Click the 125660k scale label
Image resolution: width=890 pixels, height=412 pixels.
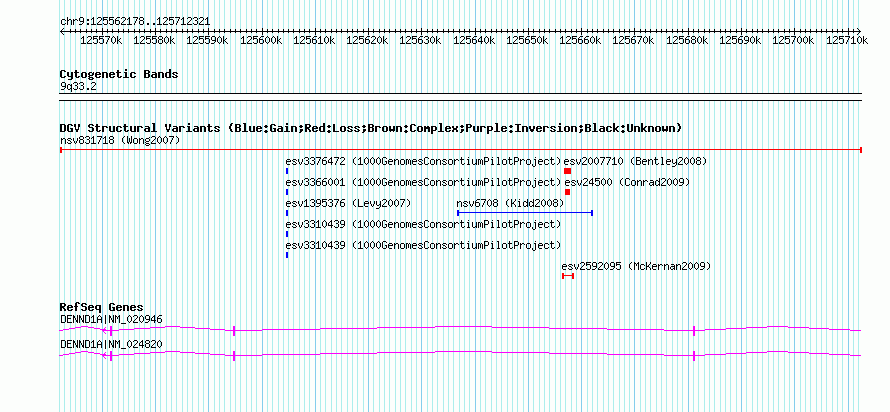(x=581, y=40)
